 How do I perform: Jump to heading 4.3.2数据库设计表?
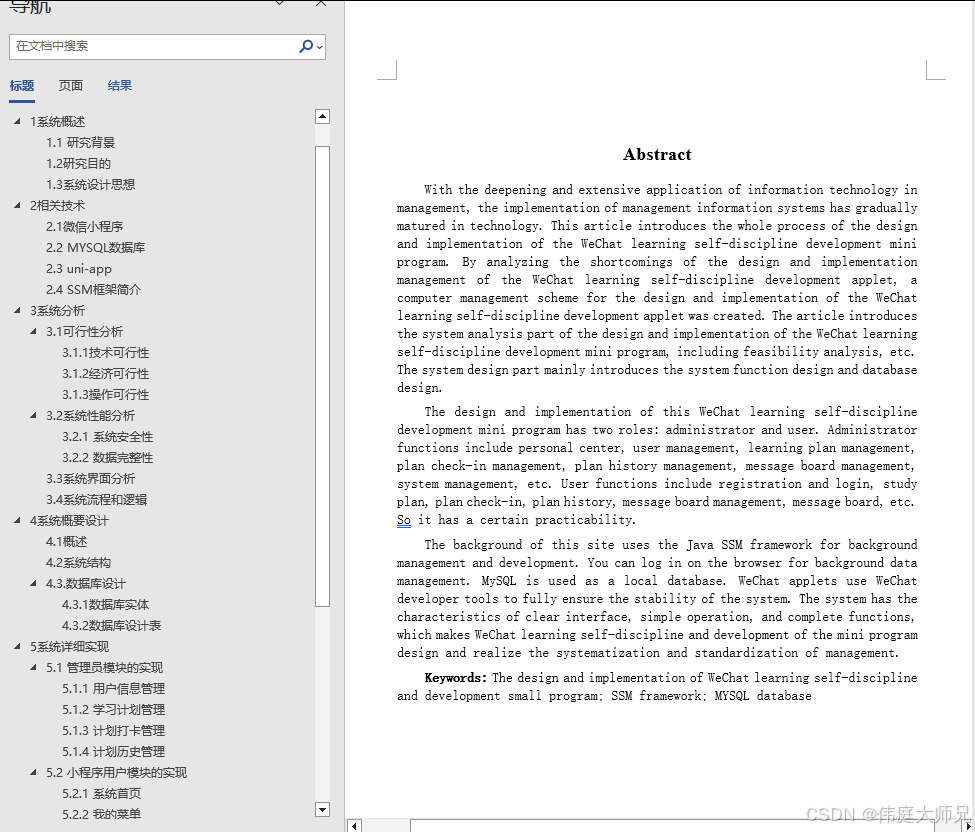click(x=111, y=626)
